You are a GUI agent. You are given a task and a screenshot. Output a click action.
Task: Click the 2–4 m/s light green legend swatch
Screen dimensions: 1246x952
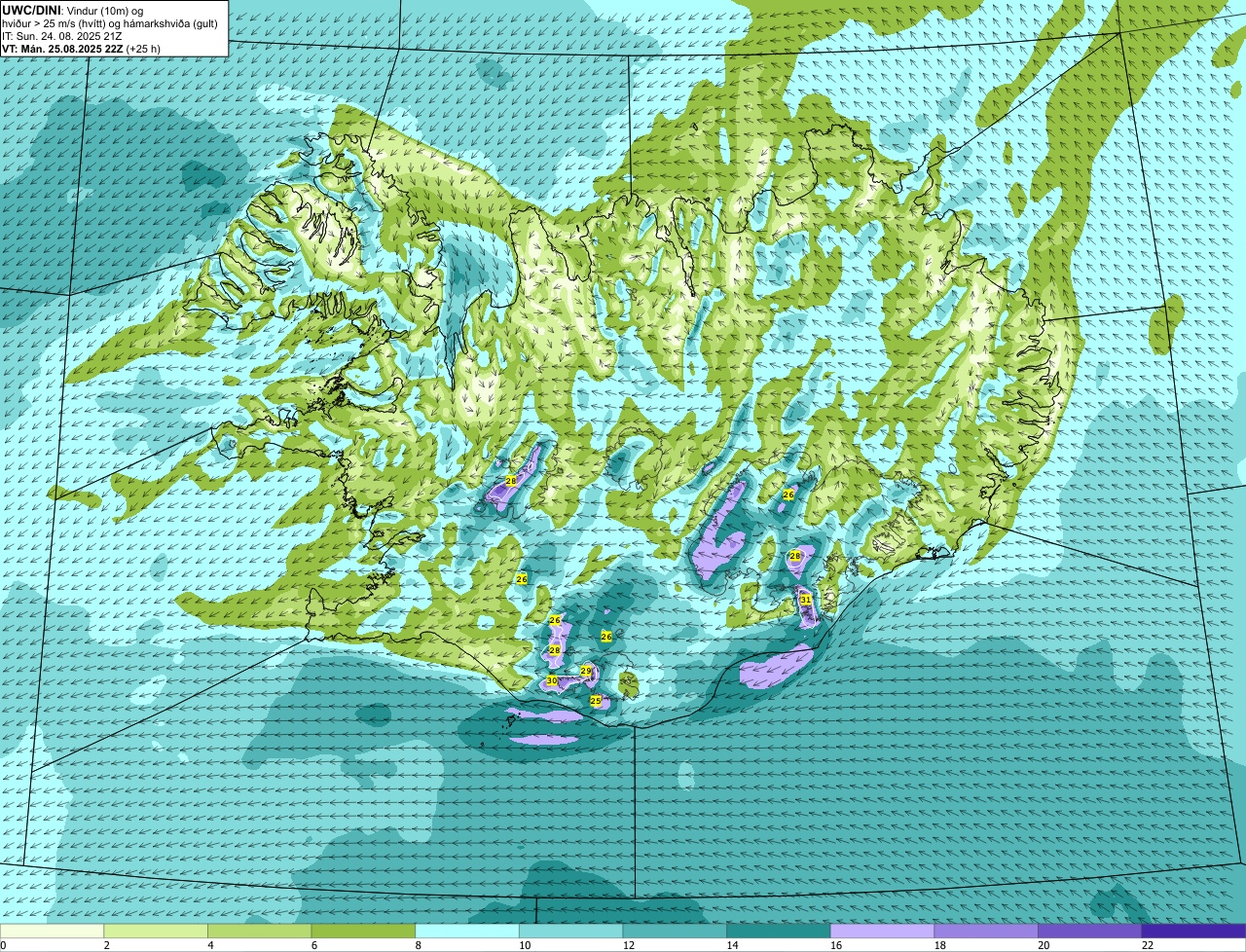(x=156, y=931)
